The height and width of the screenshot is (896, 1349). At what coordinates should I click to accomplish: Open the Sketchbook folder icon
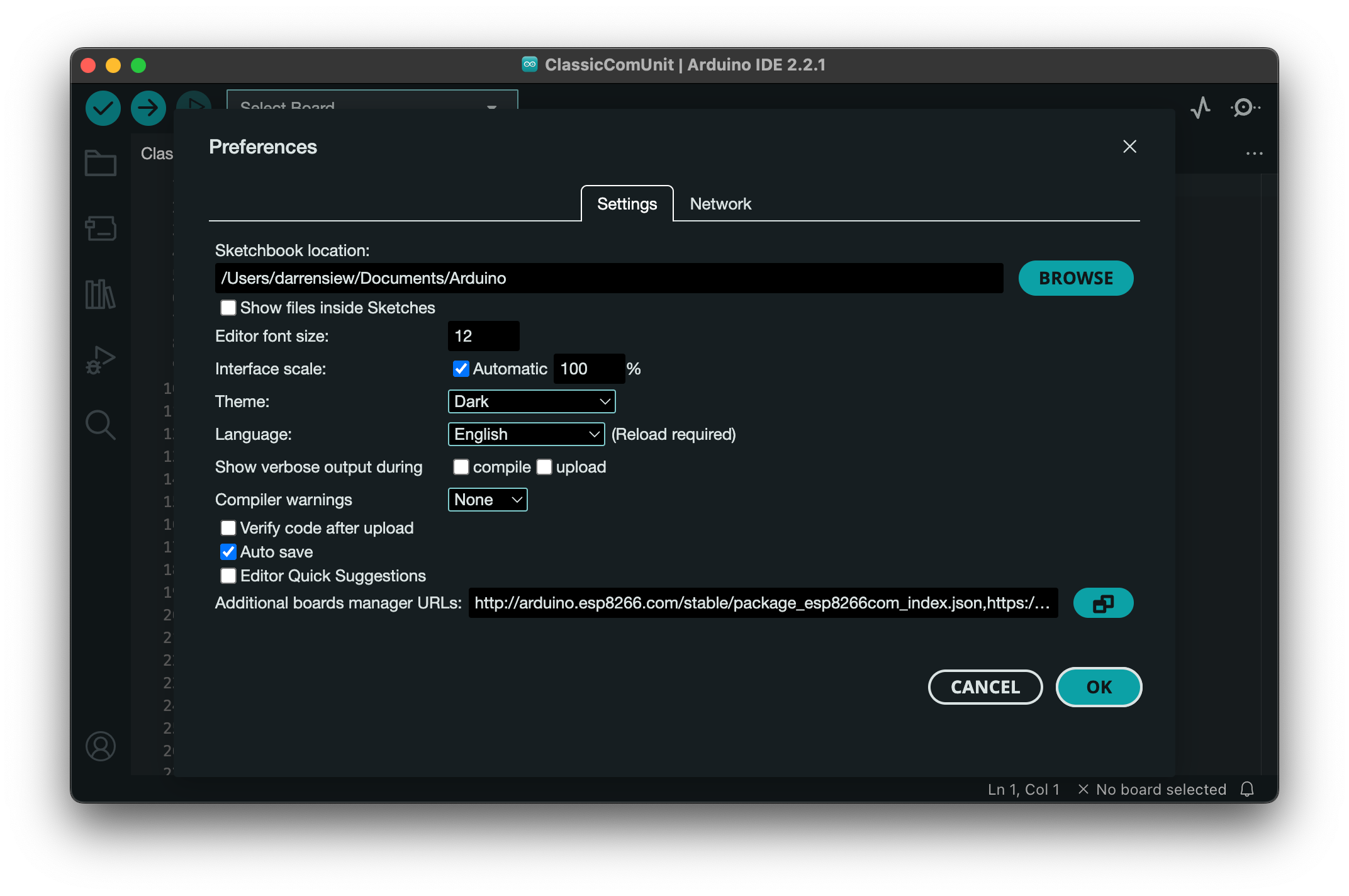(101, 163)
